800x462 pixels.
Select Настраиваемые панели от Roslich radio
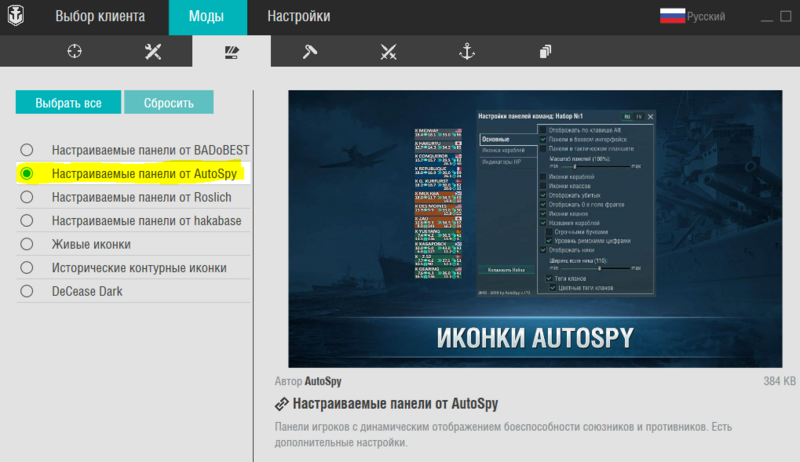pyautogui.click(x=27, y=197)
